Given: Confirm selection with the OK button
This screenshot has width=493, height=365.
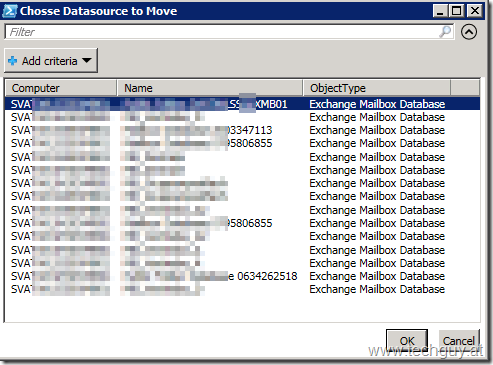Looking at the screenshot, I should [407, 341].
